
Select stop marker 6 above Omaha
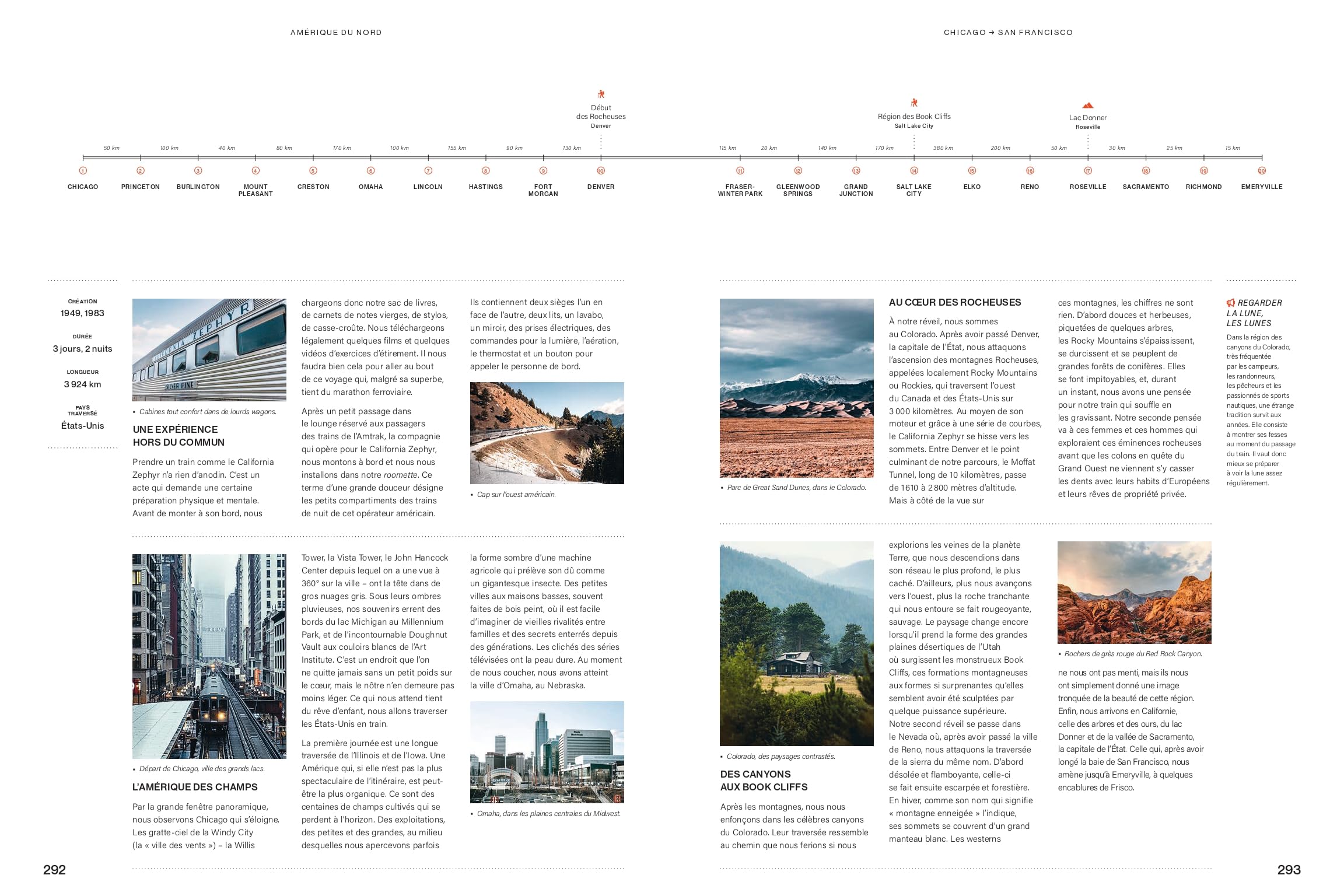click(x=370, y=171)
